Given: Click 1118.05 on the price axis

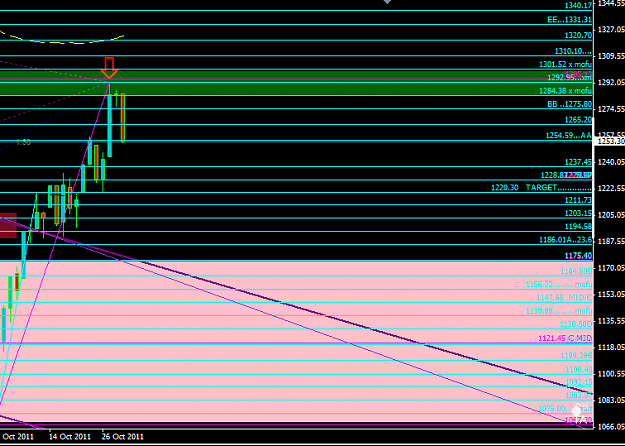Looking at the screenshot, I should coord(611,347).
